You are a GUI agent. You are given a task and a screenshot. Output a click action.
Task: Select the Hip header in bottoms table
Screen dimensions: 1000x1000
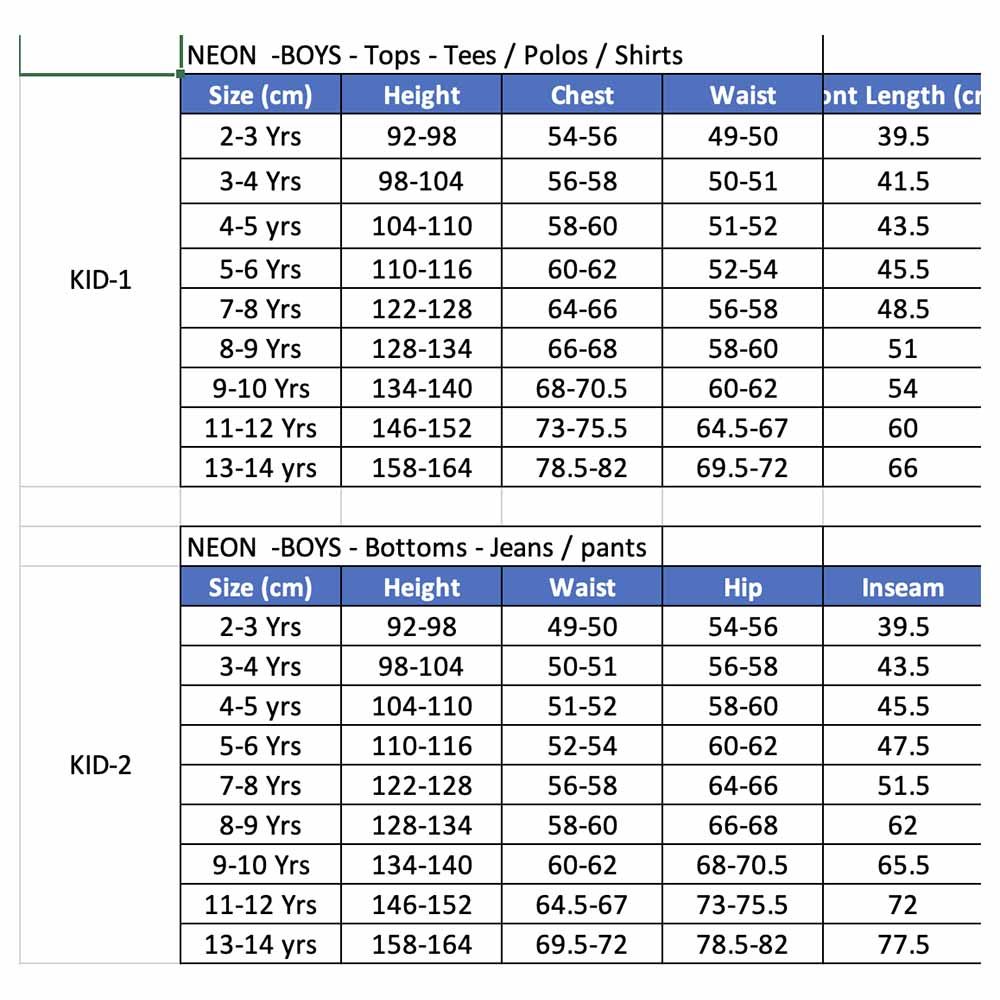coord(742,587)
